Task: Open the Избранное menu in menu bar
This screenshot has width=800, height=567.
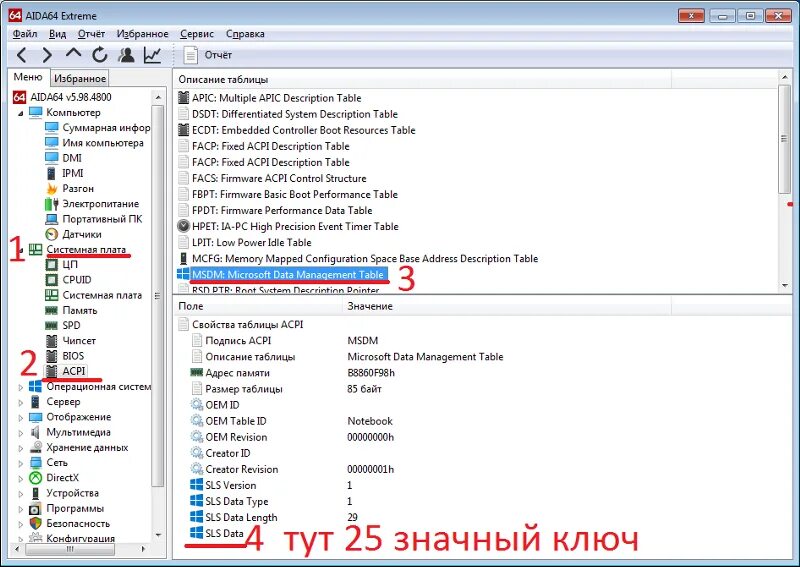Action: pos(142,34)
